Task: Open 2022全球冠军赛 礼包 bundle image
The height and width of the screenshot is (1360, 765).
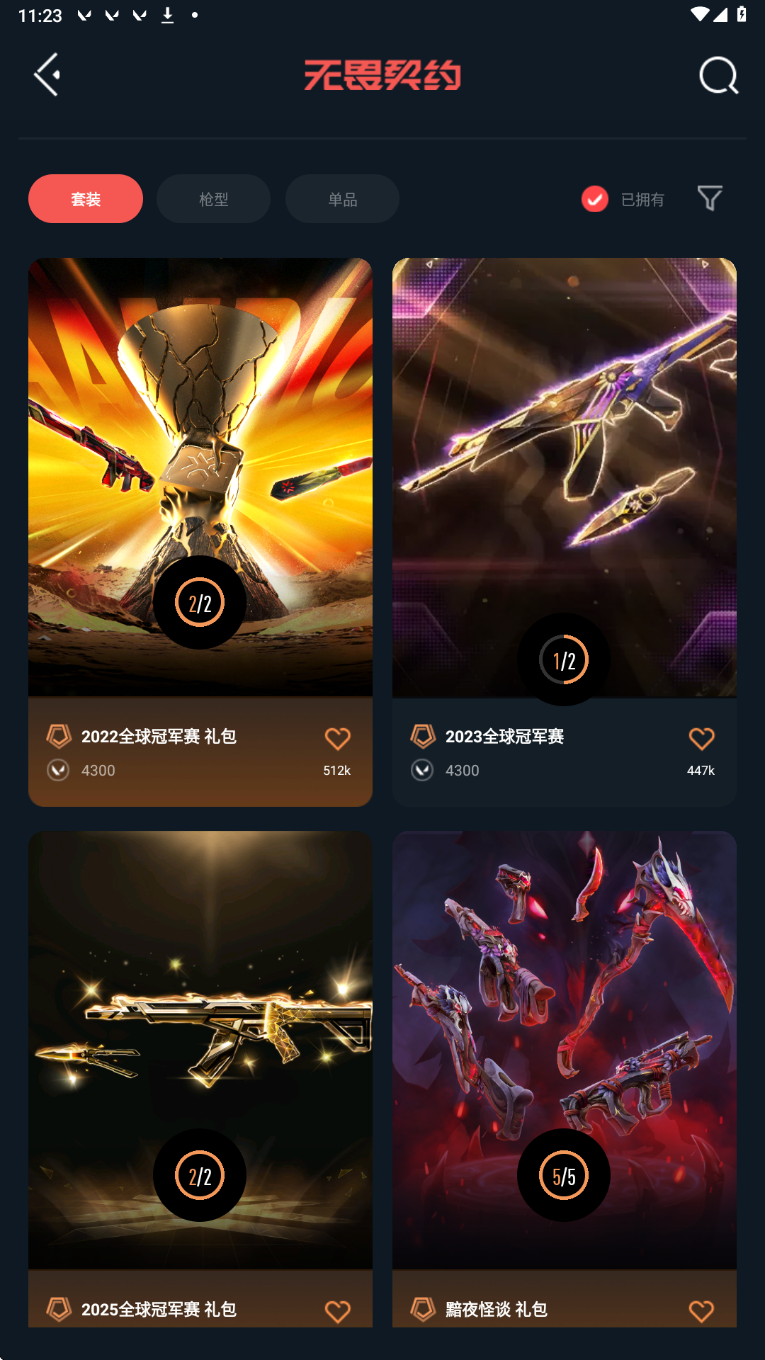Action: (200, 477)
